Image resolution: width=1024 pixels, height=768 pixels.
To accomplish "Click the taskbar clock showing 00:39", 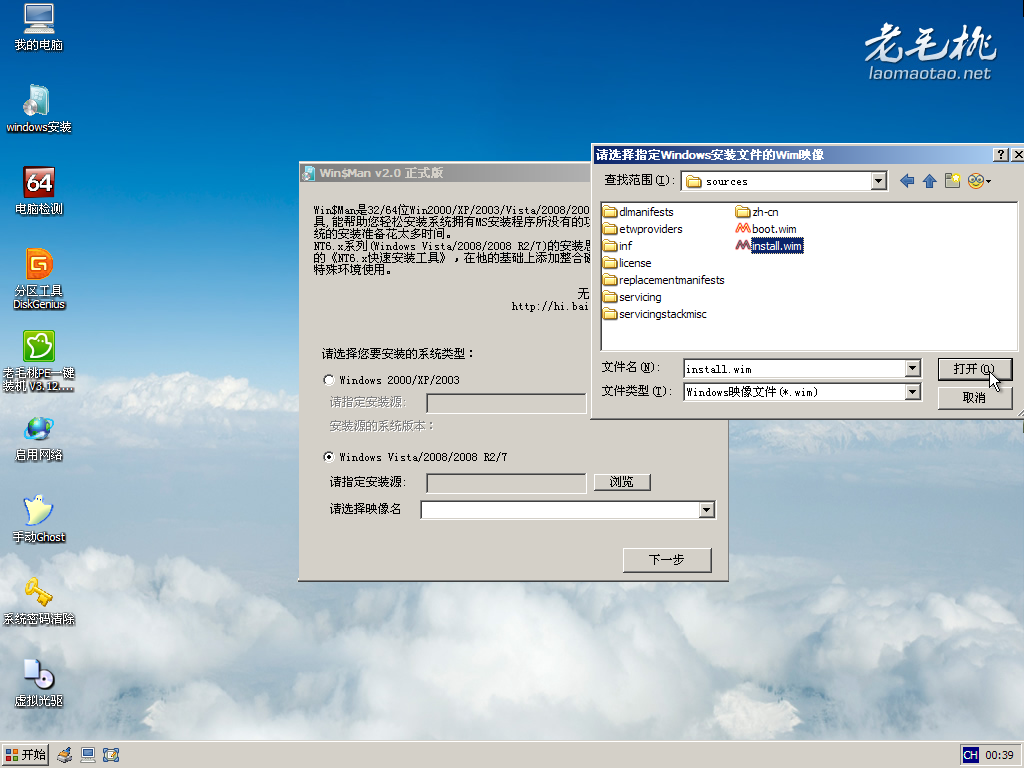I will (x=999, y=755).
